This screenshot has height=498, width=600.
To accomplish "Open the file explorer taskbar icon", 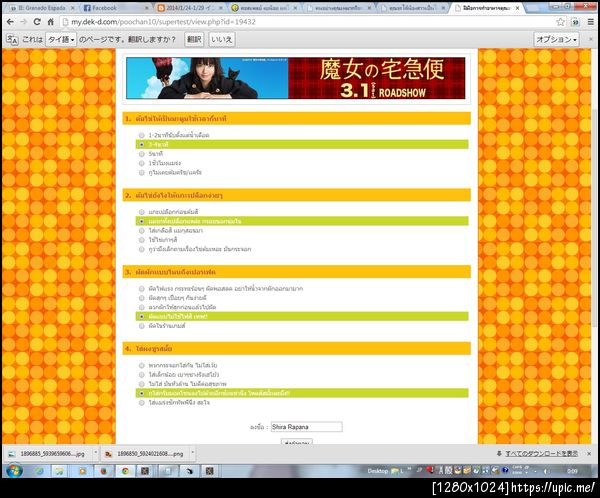I will coord(59,471).
